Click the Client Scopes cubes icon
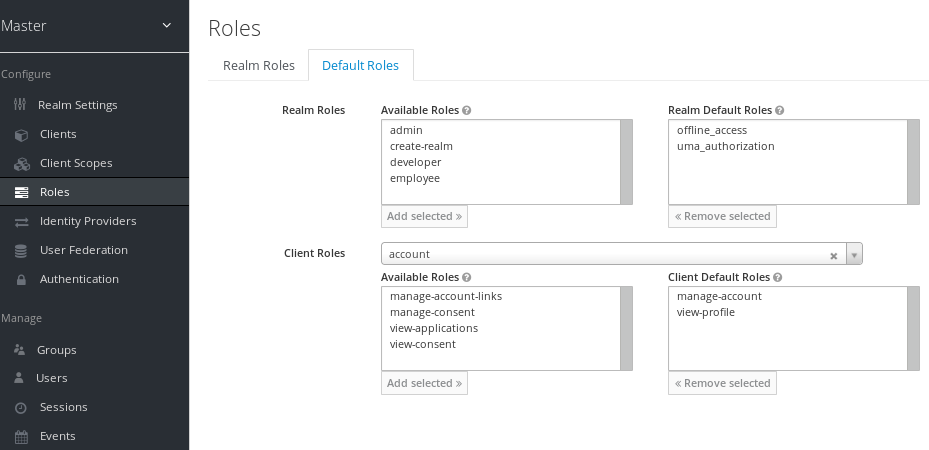This screenshot has width=929, height=450. pos(21,163)
